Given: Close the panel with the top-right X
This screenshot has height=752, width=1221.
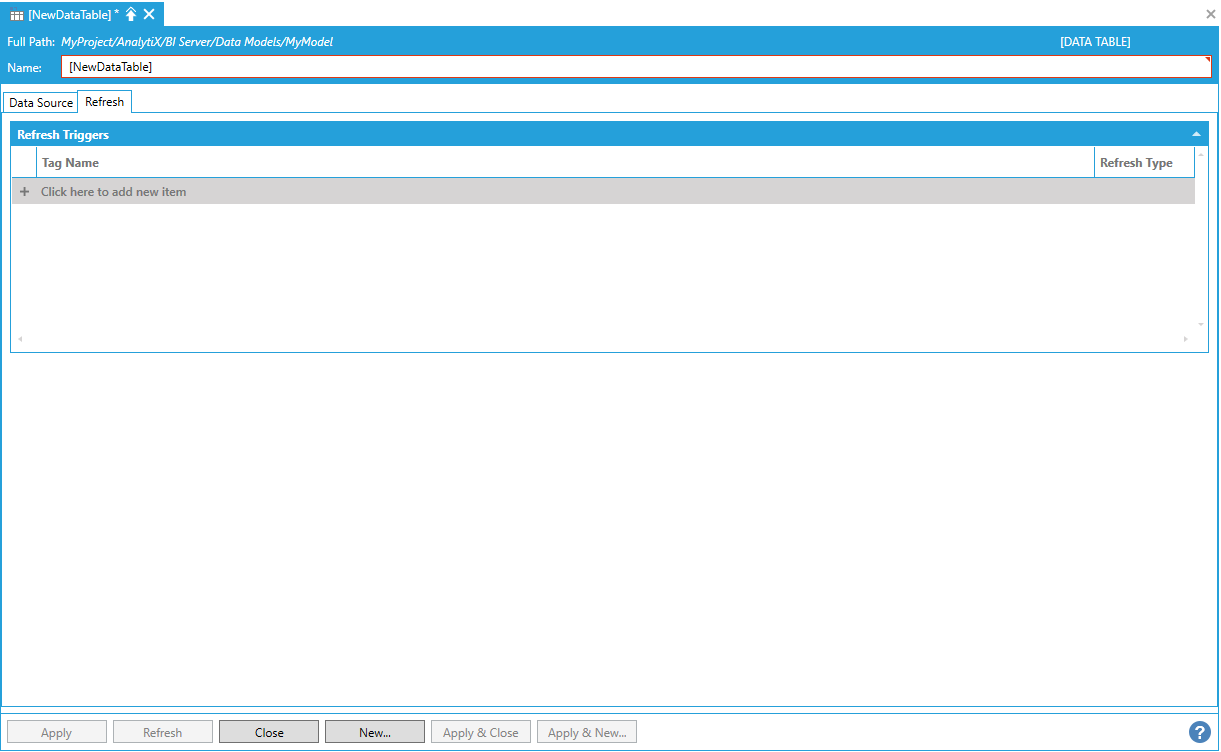Looking at the screenshot, I should 1211,14.
